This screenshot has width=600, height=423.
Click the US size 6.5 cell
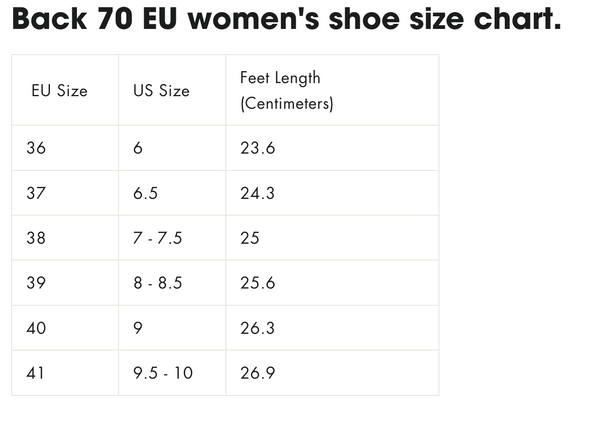(x=145, y=193)
